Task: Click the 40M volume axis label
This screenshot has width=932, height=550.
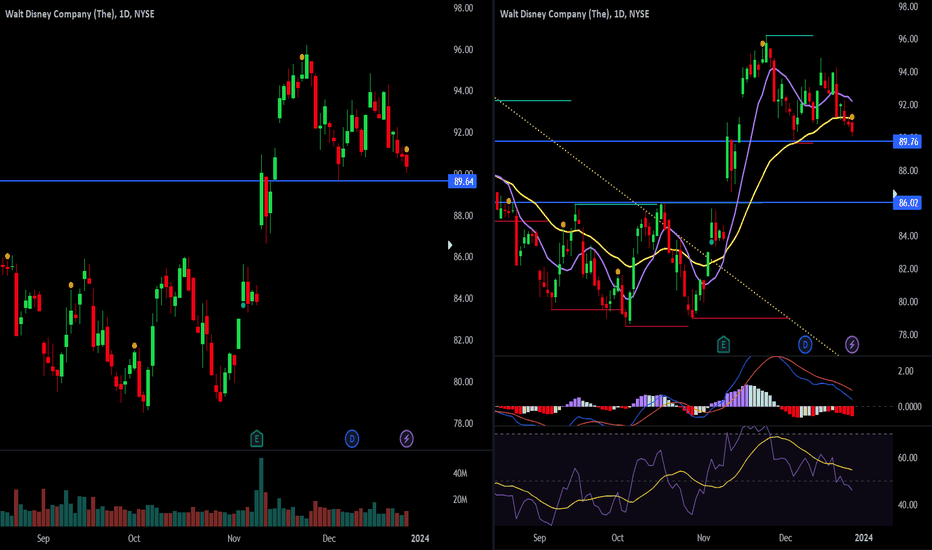Action: pyautogui.click(x=460, y=474)
